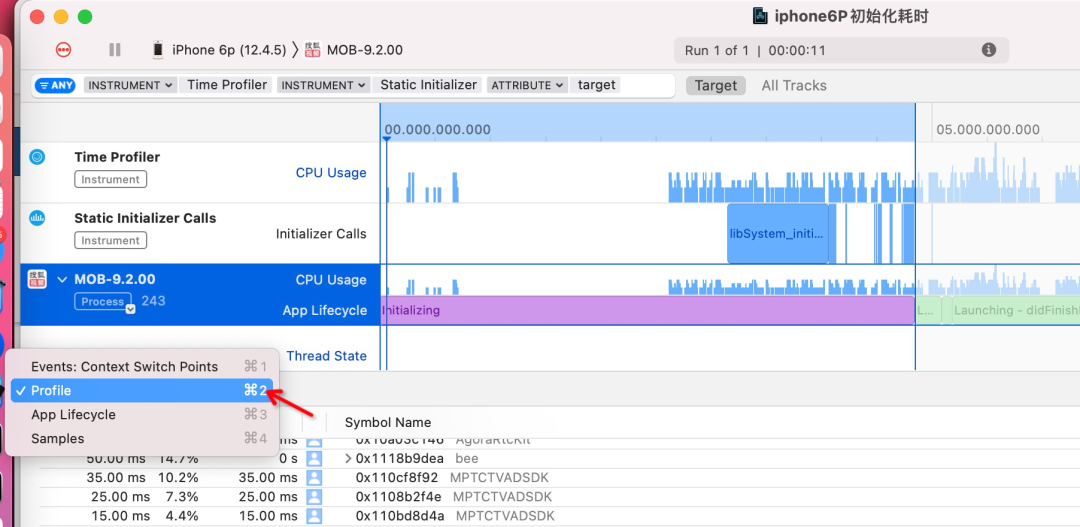Click the Thread State track label
The height and width of the screenshot is (527, 1080).
click(x=326, y=356)
